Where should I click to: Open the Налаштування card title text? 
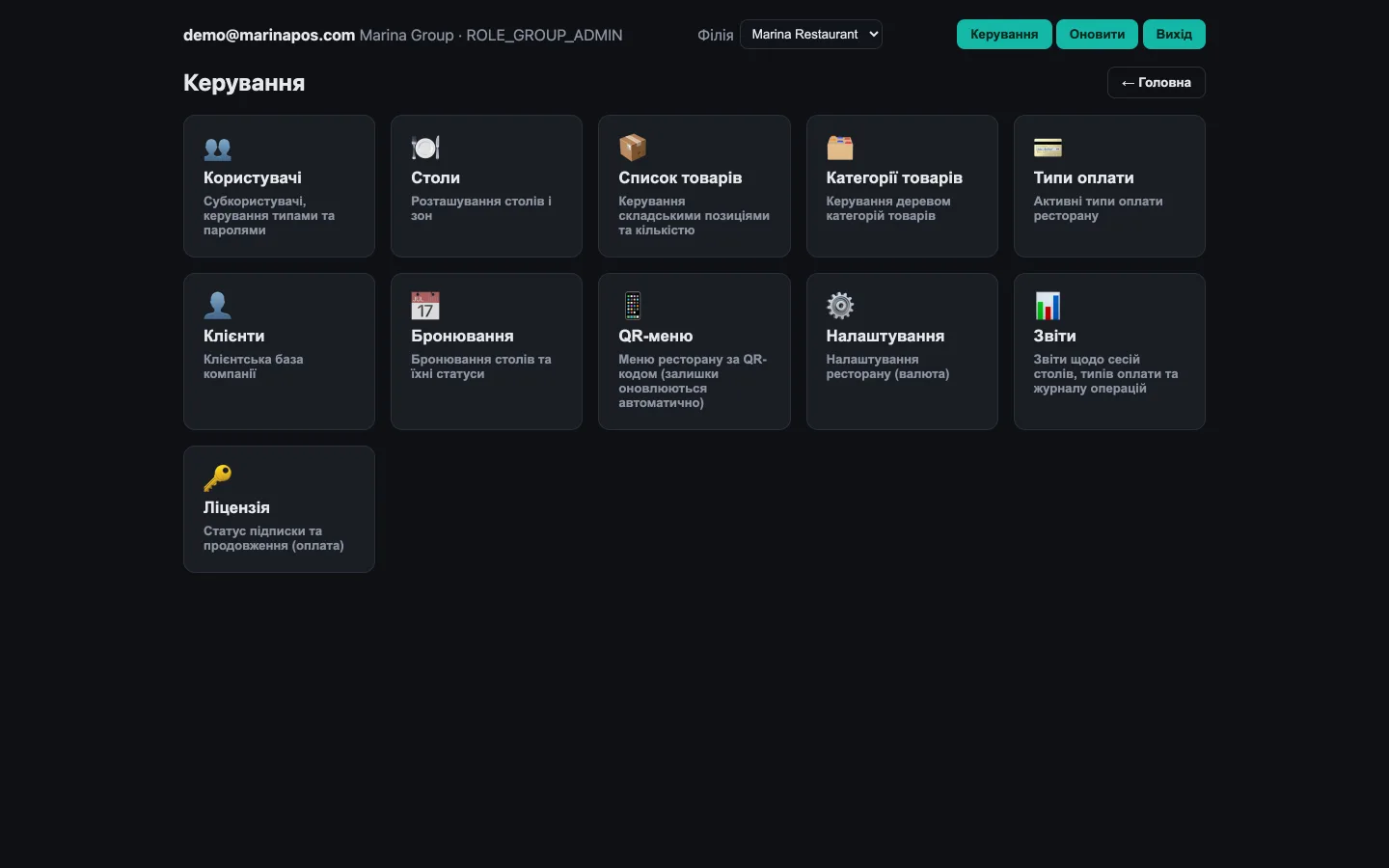tap(885, 336)
